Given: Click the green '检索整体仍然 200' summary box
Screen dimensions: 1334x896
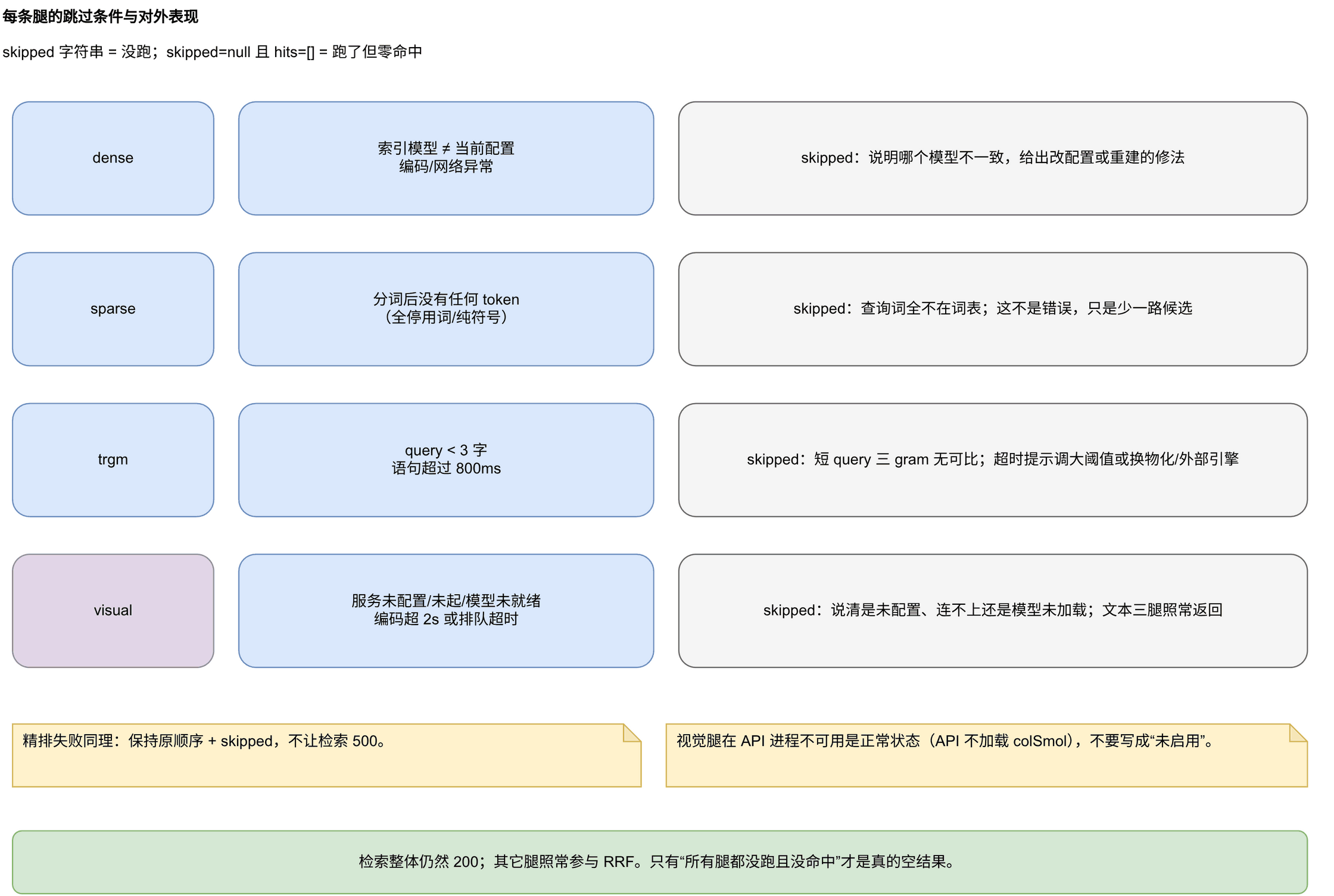Looking at the screenshot, I should (660, 861).
